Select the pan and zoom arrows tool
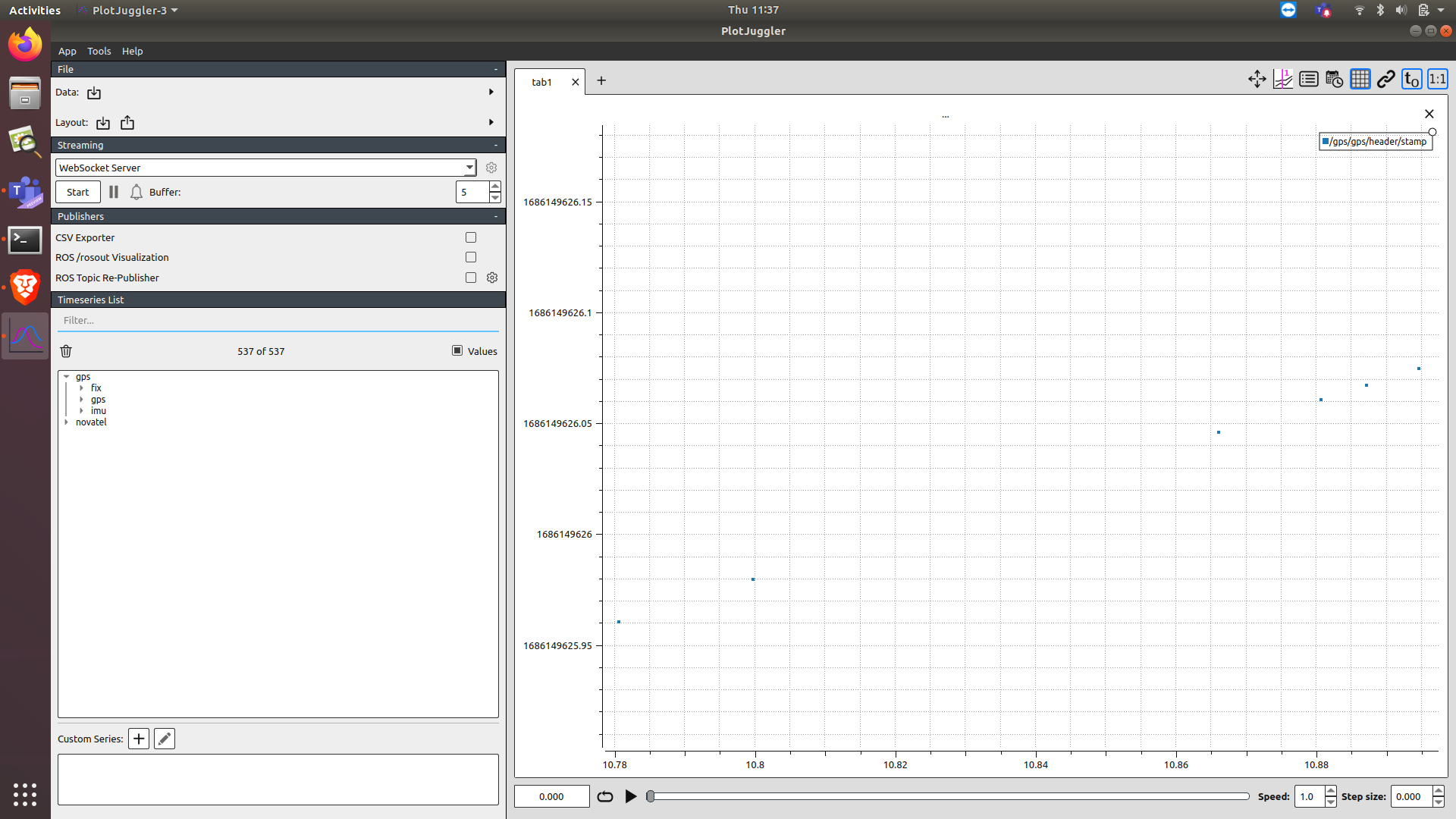This screenshot has width=1456, height=819. 1257,79
